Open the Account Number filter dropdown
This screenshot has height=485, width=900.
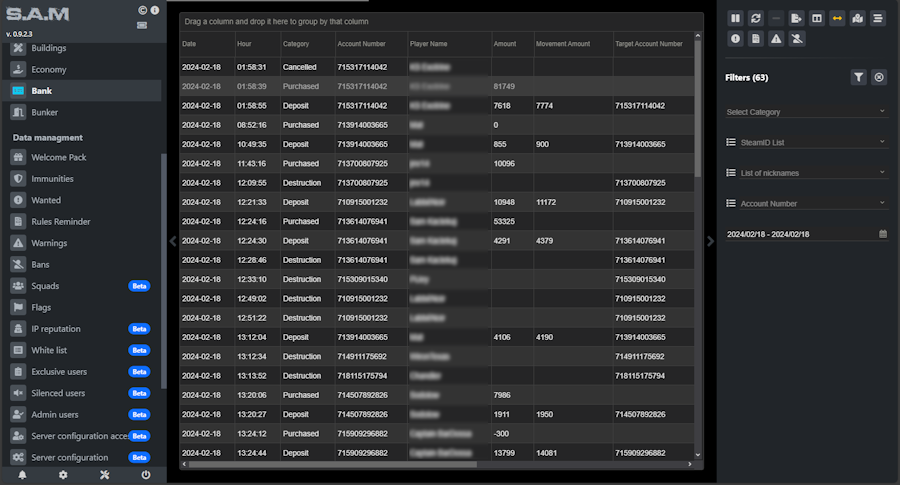coord(806,203)
